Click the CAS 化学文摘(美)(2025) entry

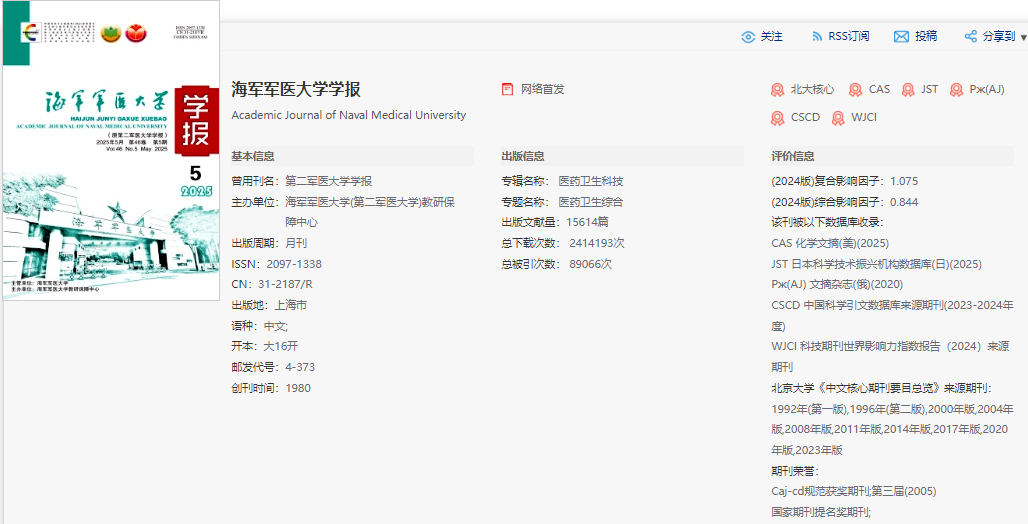point(830,243)
